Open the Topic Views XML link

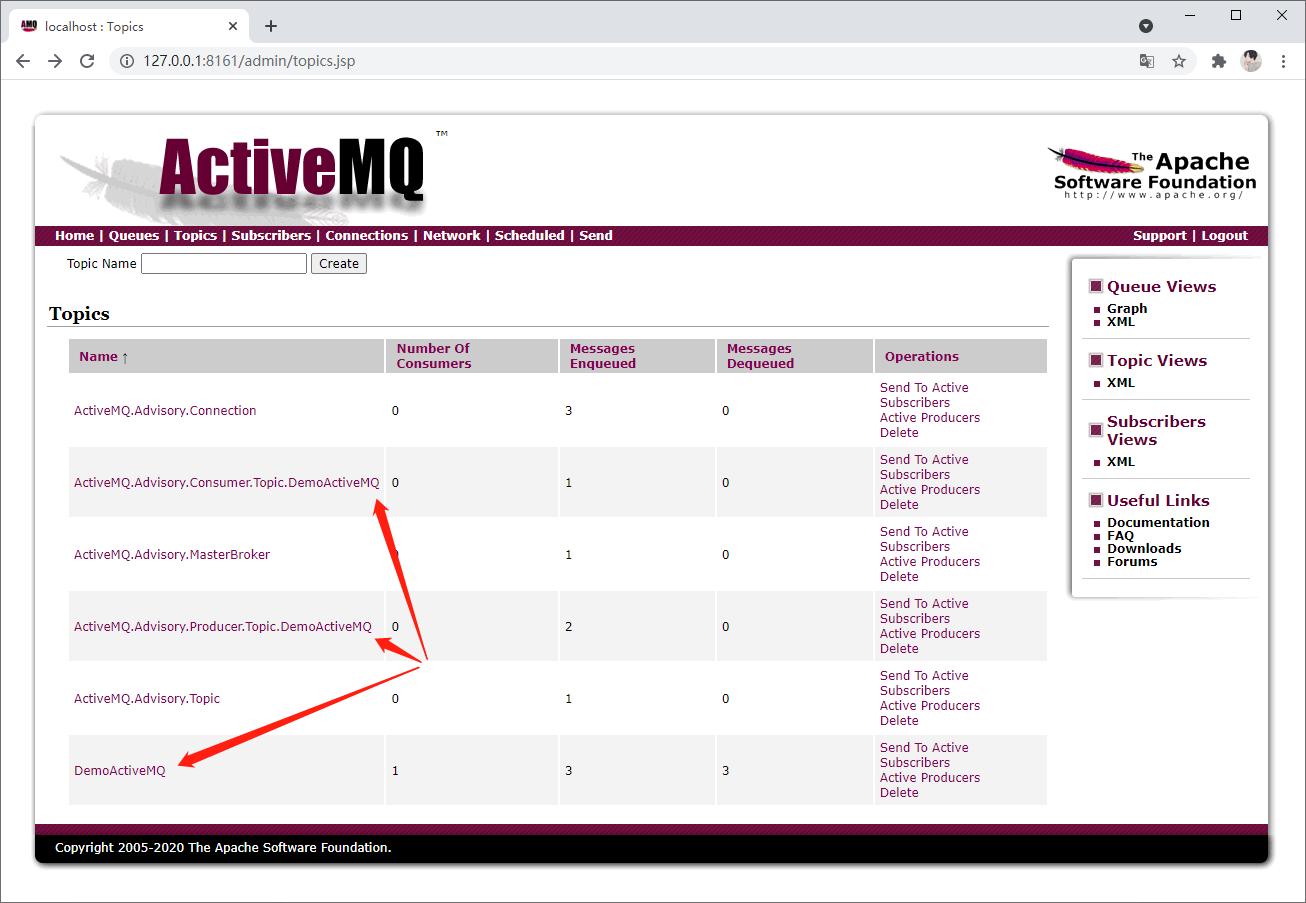click(1121, 383)
